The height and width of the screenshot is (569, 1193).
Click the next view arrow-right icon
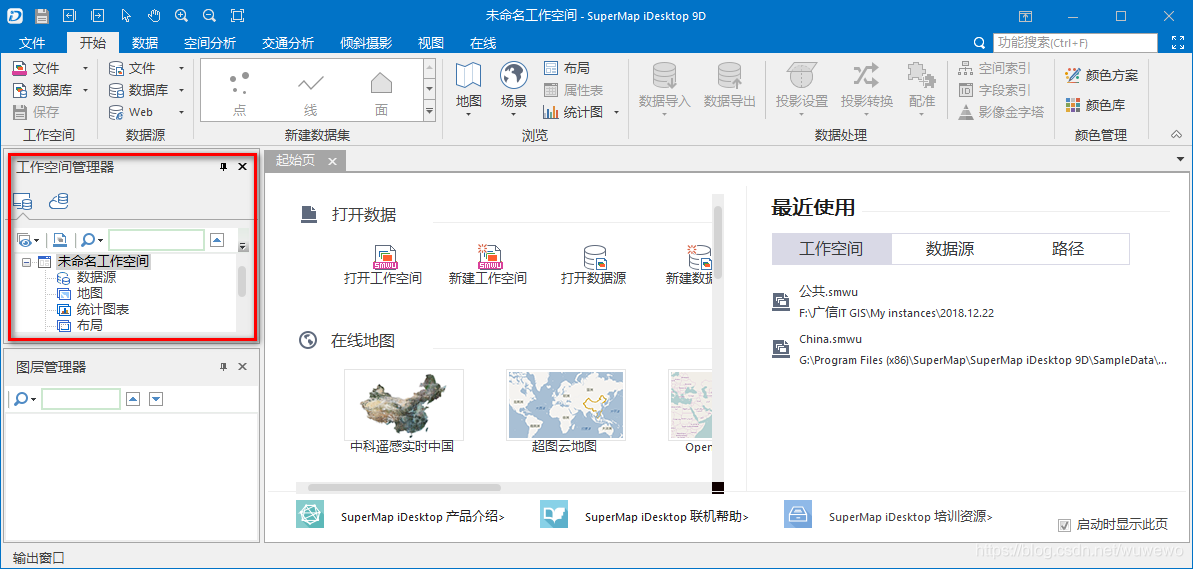coord(97,15)
